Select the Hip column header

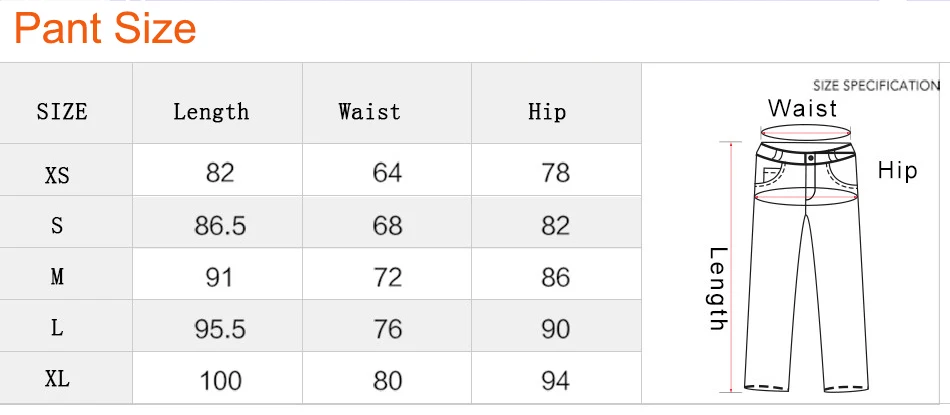[547, 113]
